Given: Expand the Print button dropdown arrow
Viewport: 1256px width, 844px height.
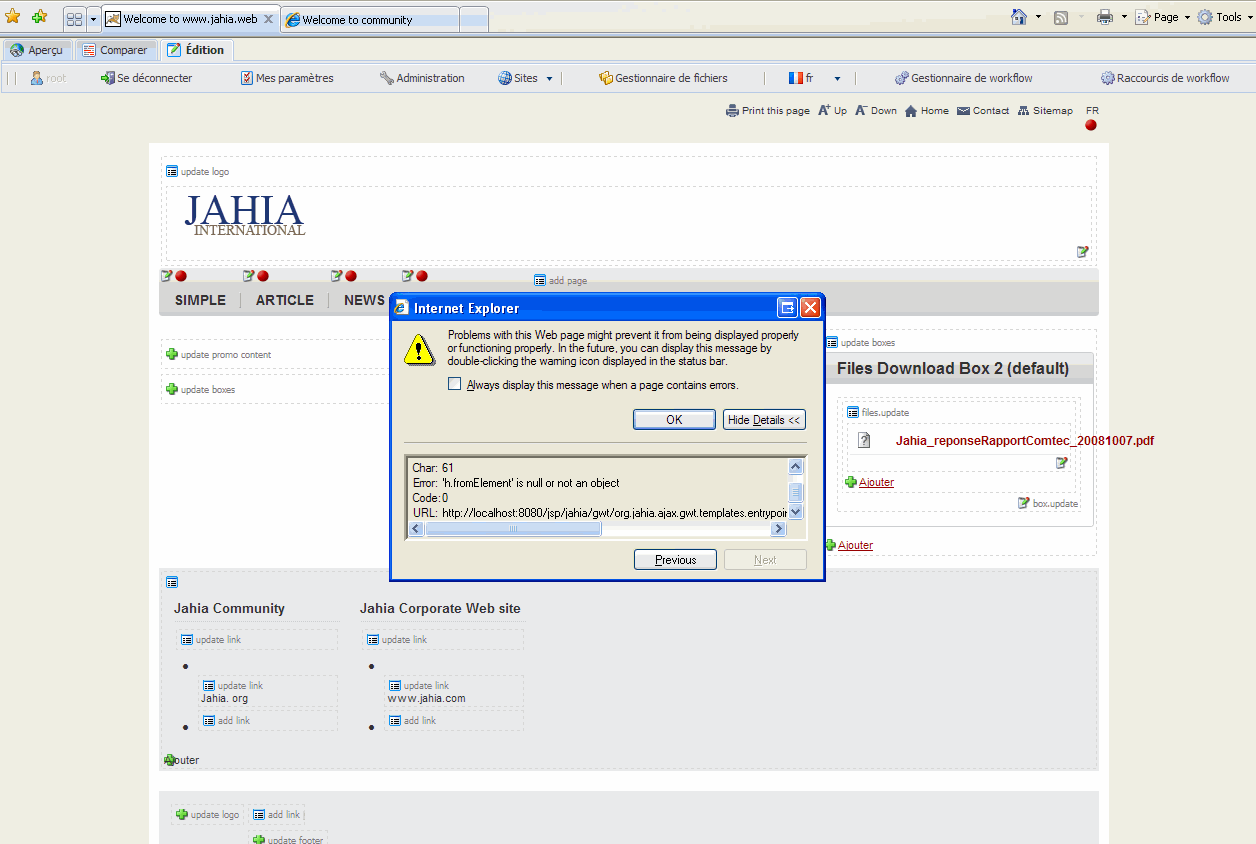Looking at the screenshot, I should [x=1124, y=17].
